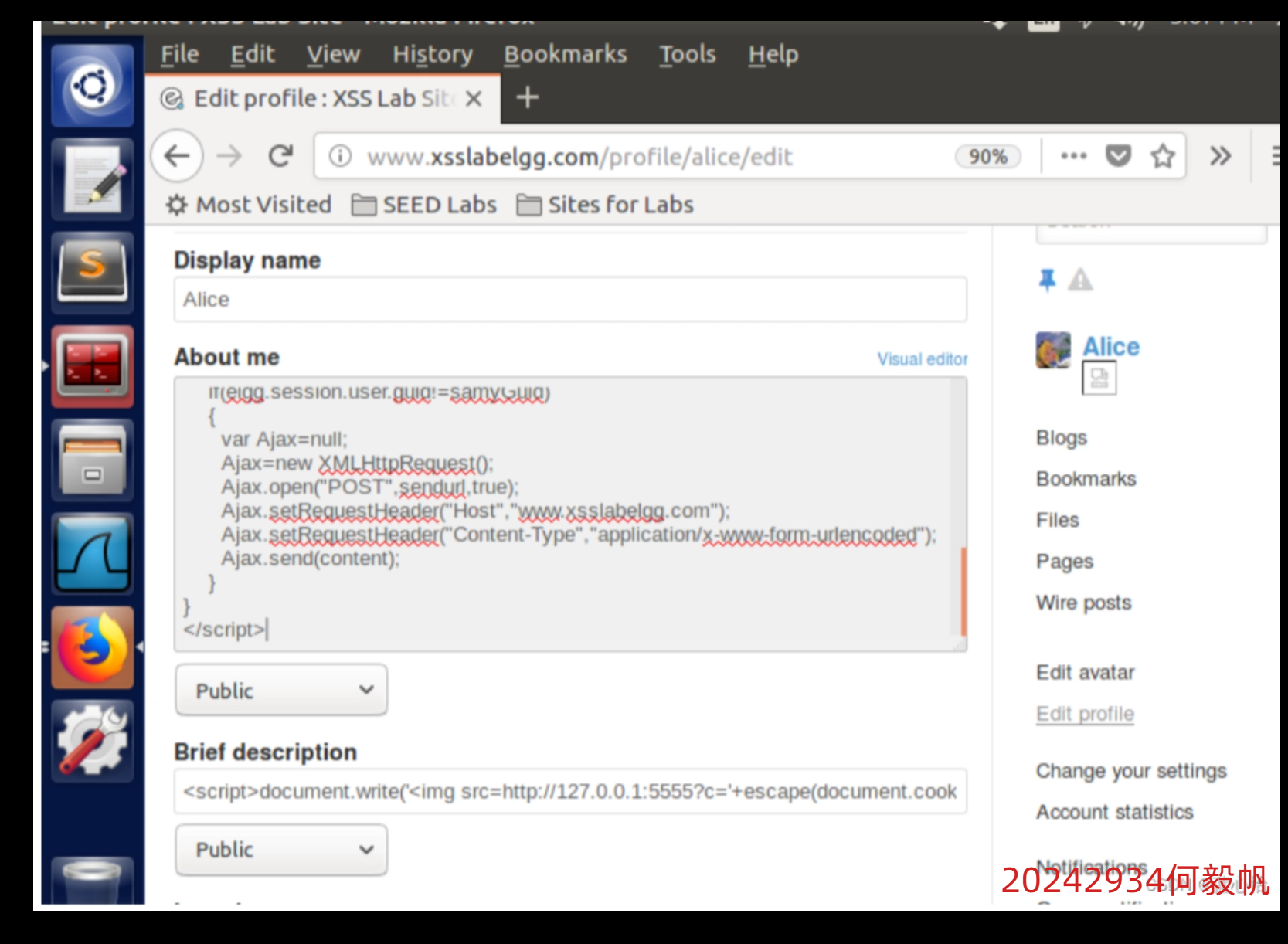Image resolution: width=1288 pixels, height=944 pixels.
Task: Close the Edit profile tab
Action: pos(474,99)
